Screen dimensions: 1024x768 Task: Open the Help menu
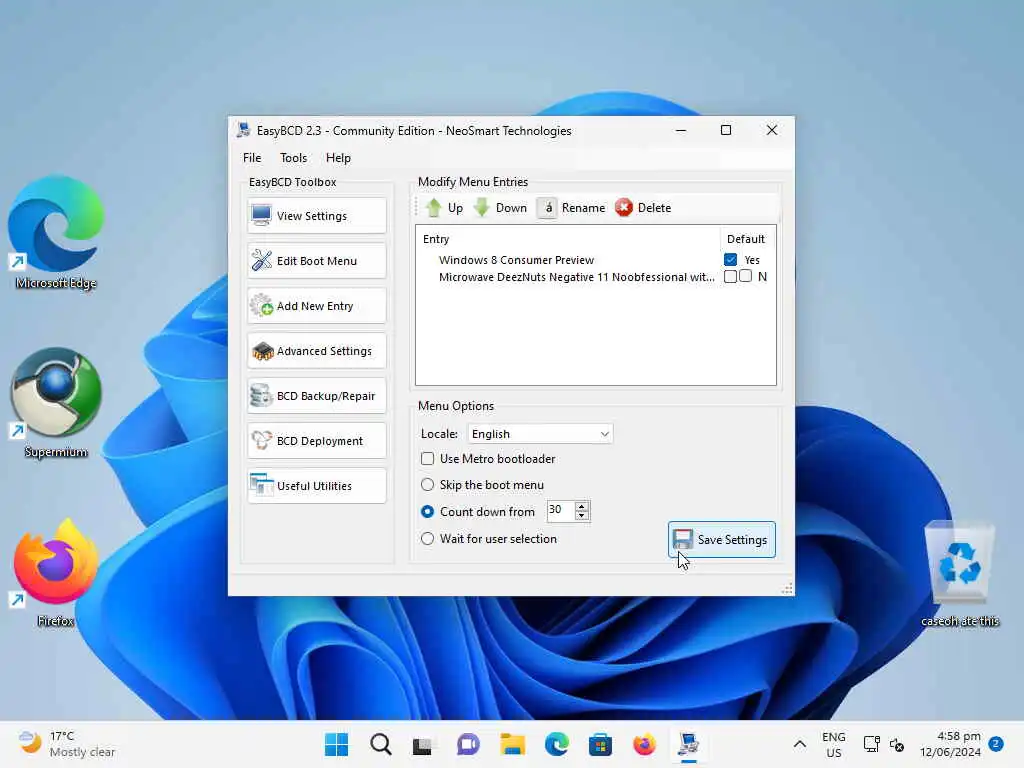(x=338, y=158)
